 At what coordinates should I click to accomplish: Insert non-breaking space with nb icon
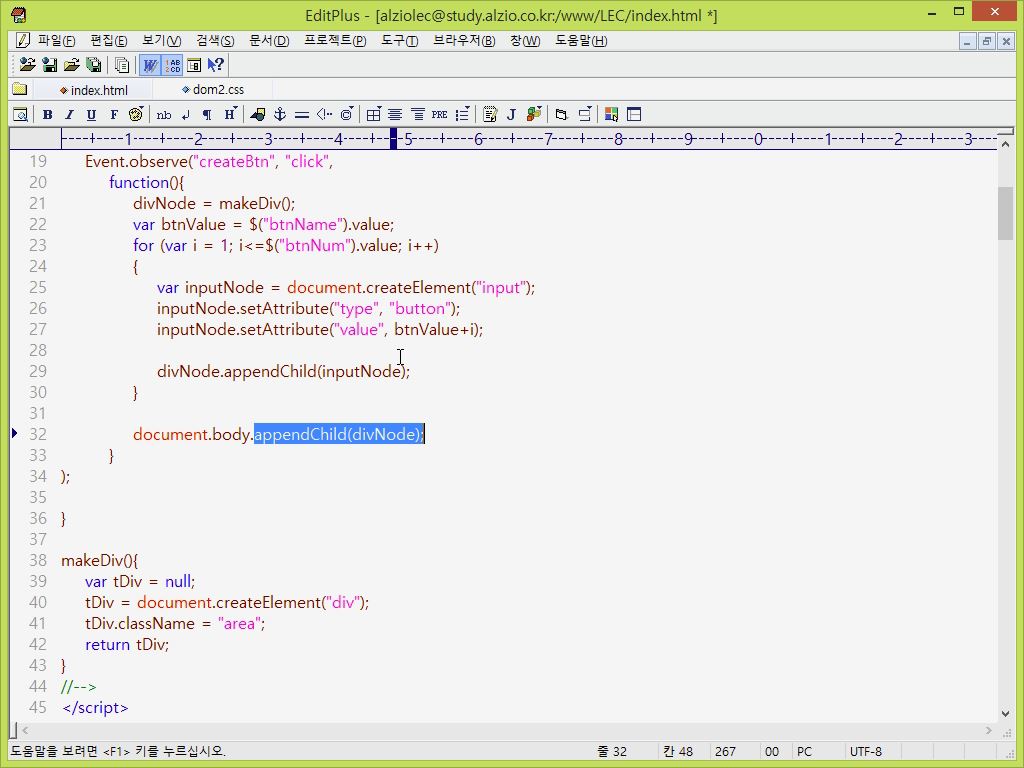(164, 115)
